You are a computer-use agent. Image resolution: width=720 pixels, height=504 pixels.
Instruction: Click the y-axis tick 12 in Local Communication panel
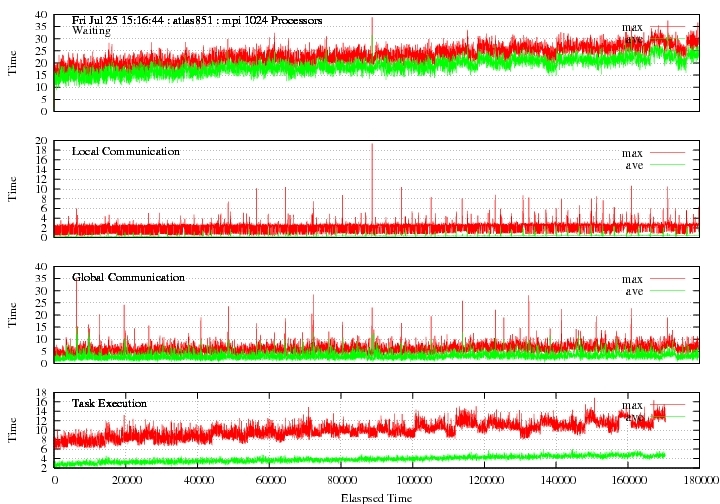(x=41, y=179)
